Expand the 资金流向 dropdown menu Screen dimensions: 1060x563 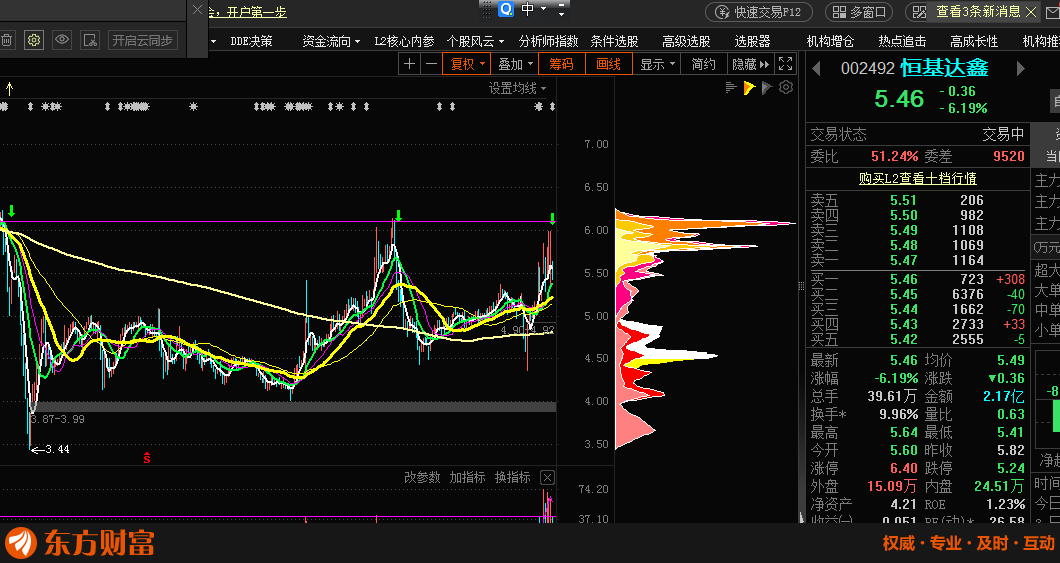click(x=331, y=41)
